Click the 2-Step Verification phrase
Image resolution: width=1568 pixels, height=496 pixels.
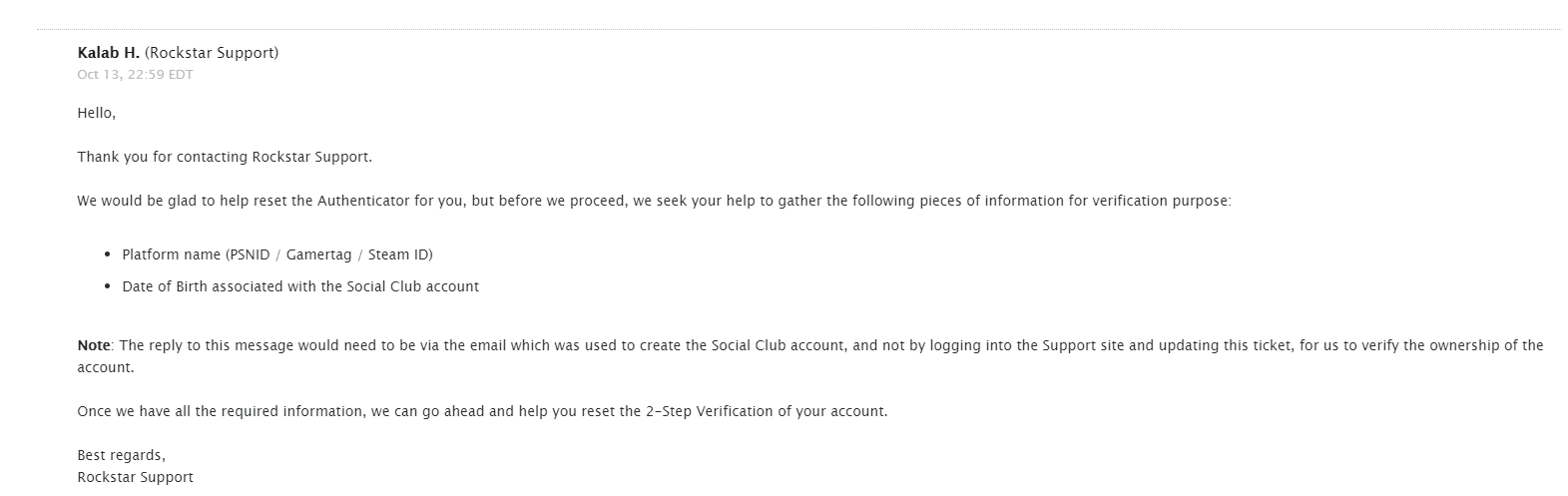pos(717,411)
